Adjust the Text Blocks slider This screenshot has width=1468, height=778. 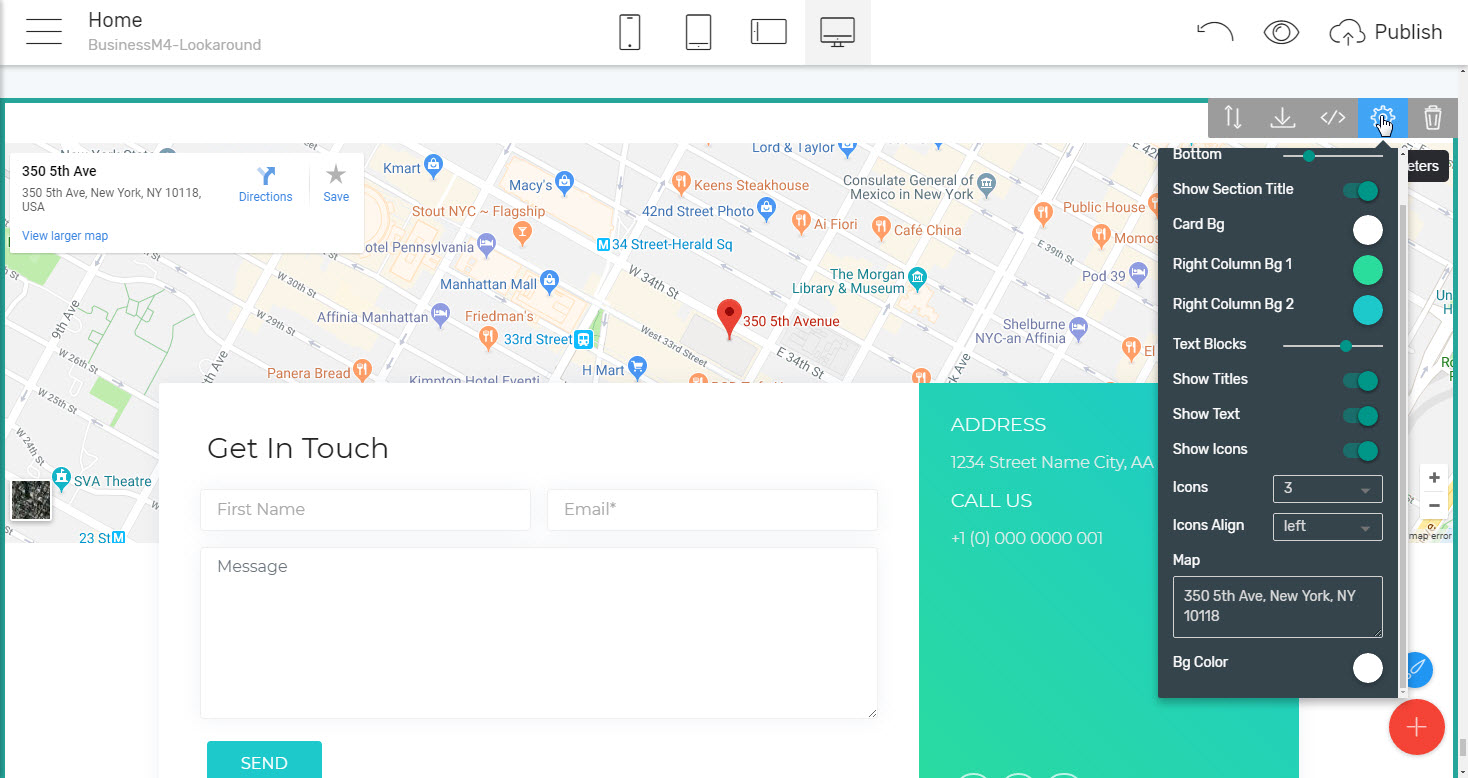[1332, 346]
